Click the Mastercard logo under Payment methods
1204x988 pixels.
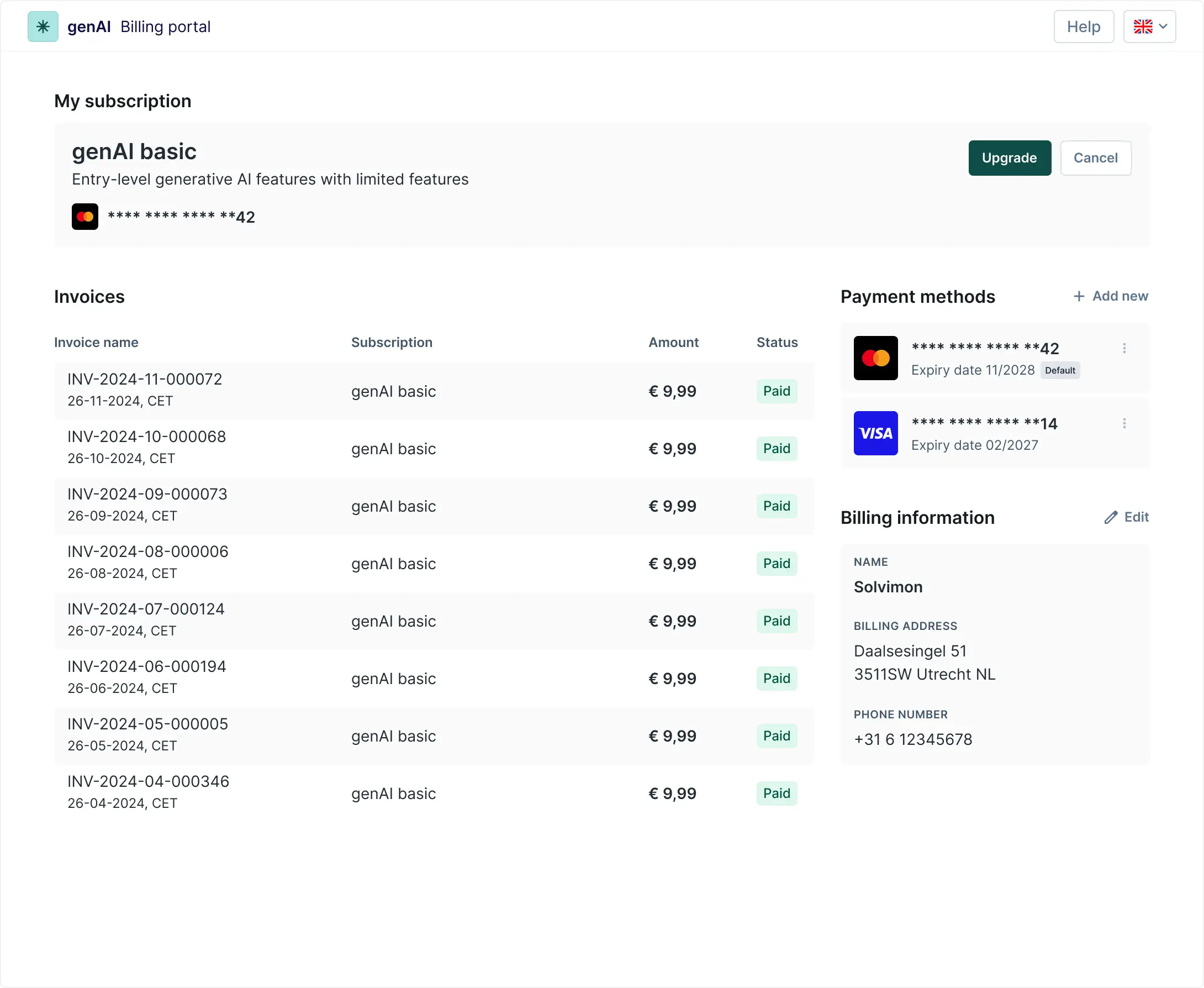tap(875, 358)
